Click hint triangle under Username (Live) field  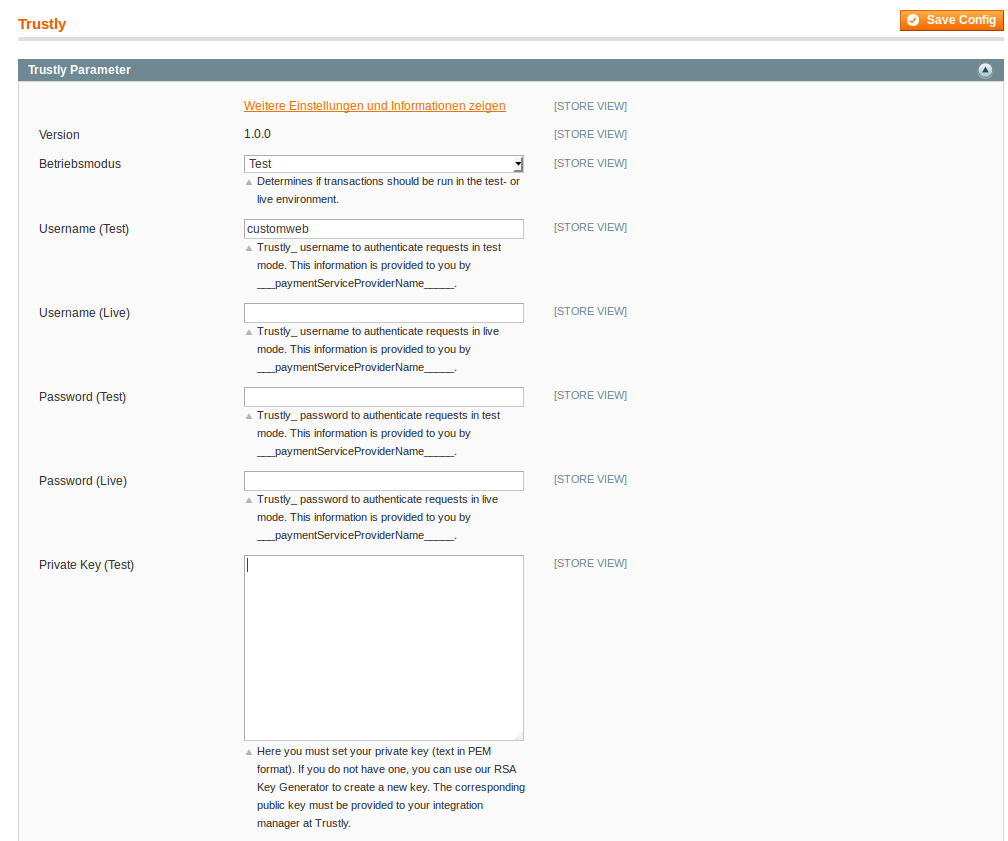(x=249, y=332)
